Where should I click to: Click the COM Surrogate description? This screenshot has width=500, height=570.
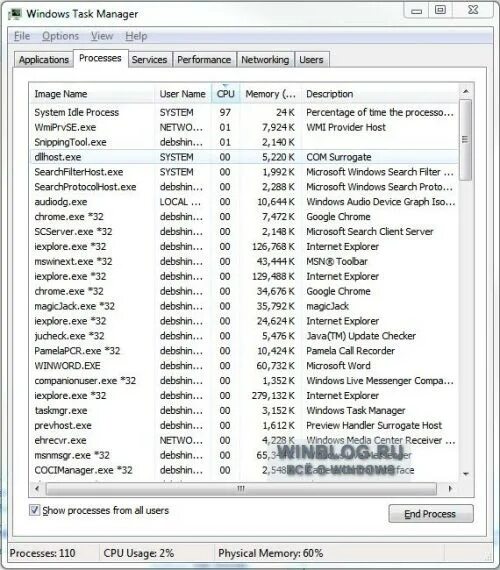[339, 157]
